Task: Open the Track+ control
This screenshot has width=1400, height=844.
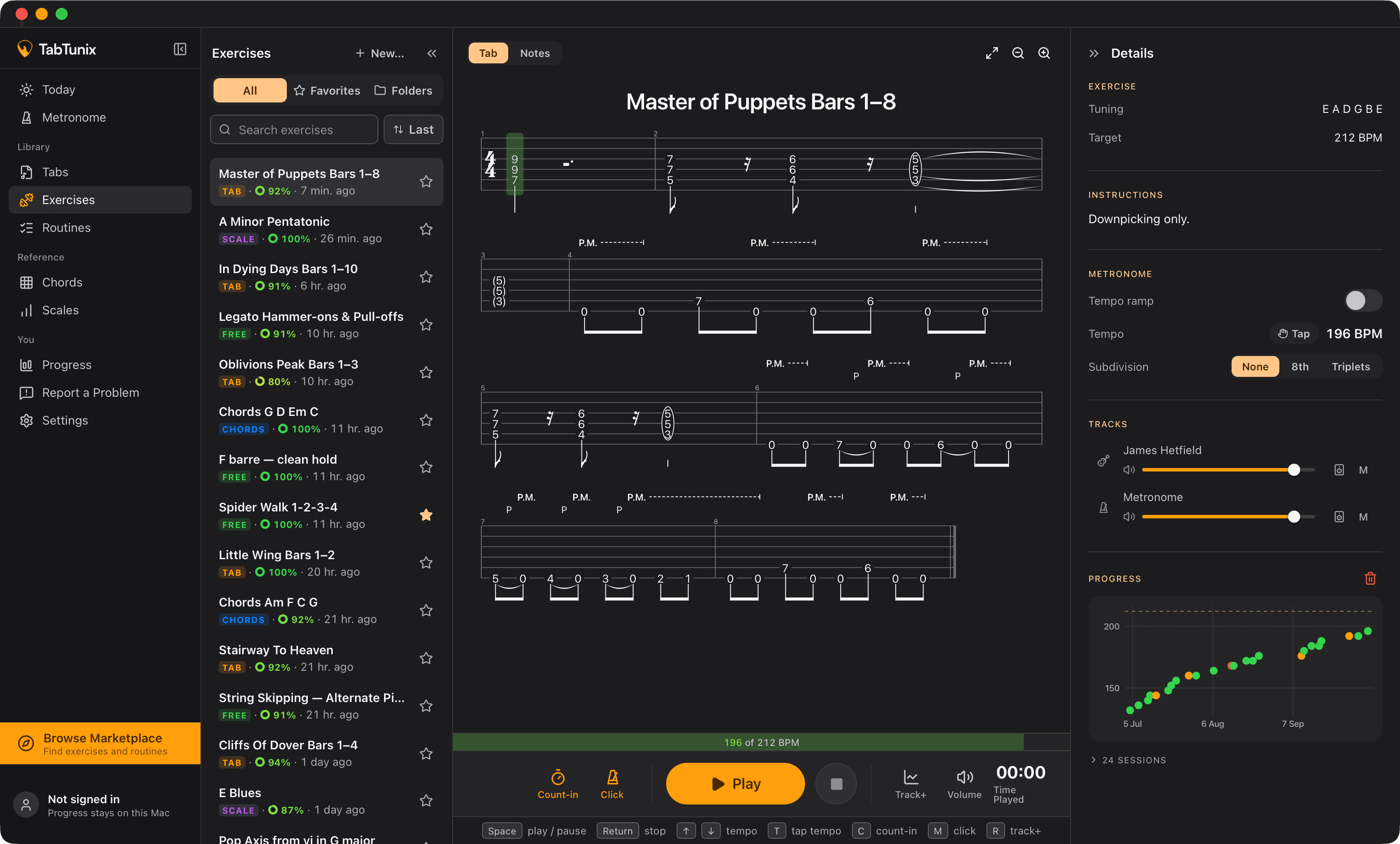Action: (x=910, y=784)
